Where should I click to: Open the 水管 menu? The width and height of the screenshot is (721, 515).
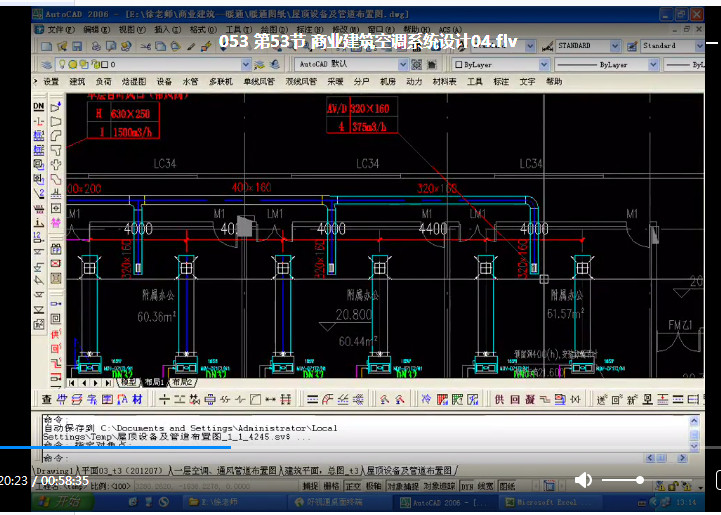coord(192,82)
